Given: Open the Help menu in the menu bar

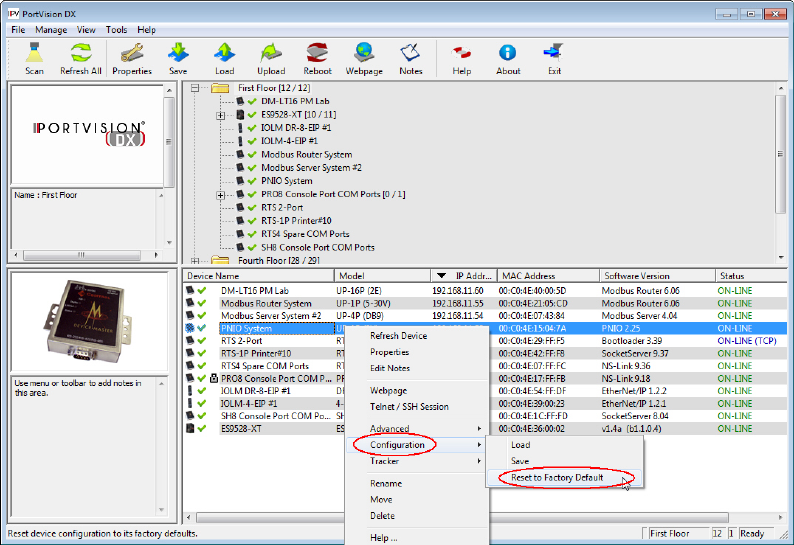Looking at the screenshot, I should 146,30.
